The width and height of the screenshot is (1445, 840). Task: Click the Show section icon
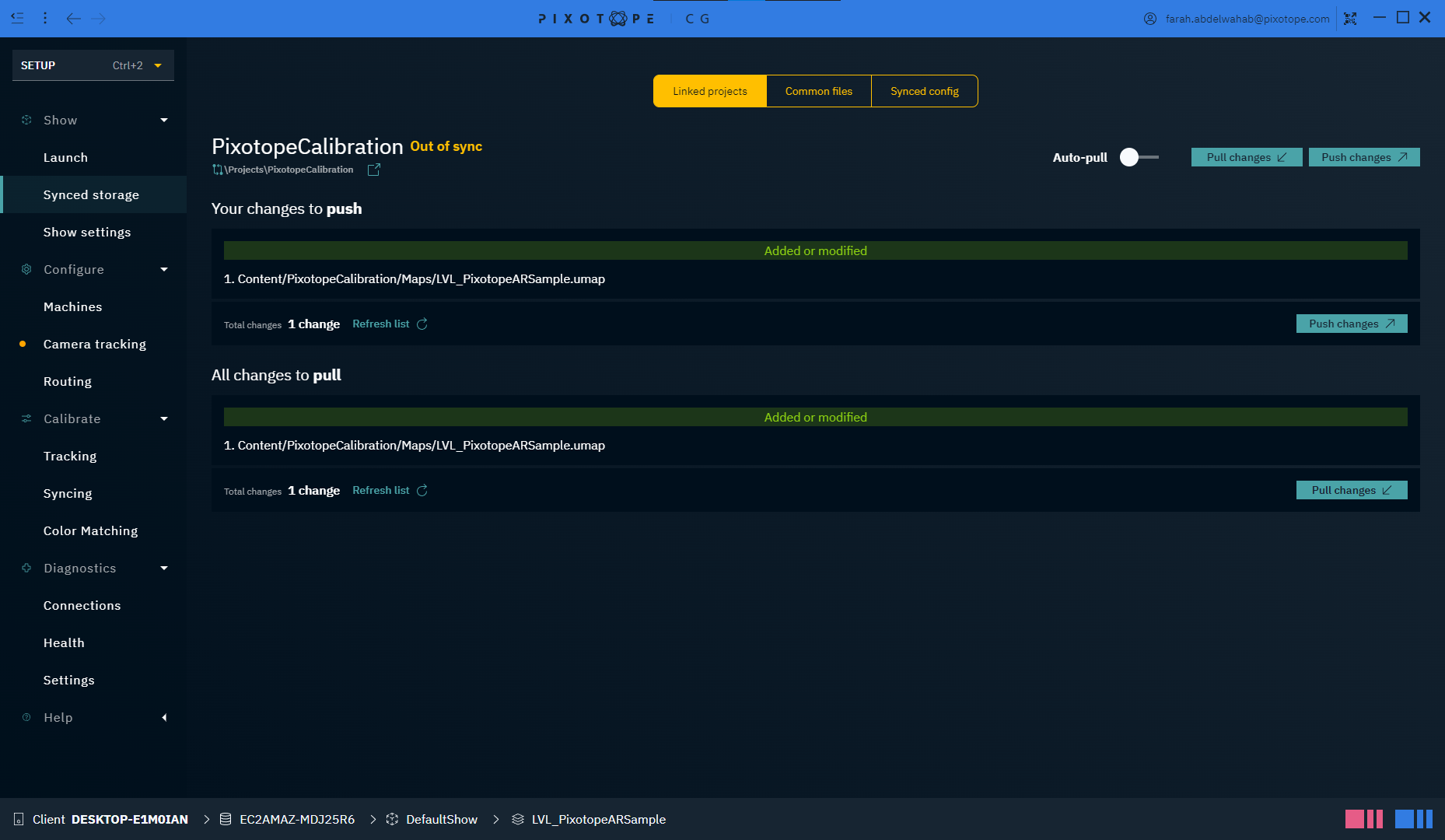26,120
